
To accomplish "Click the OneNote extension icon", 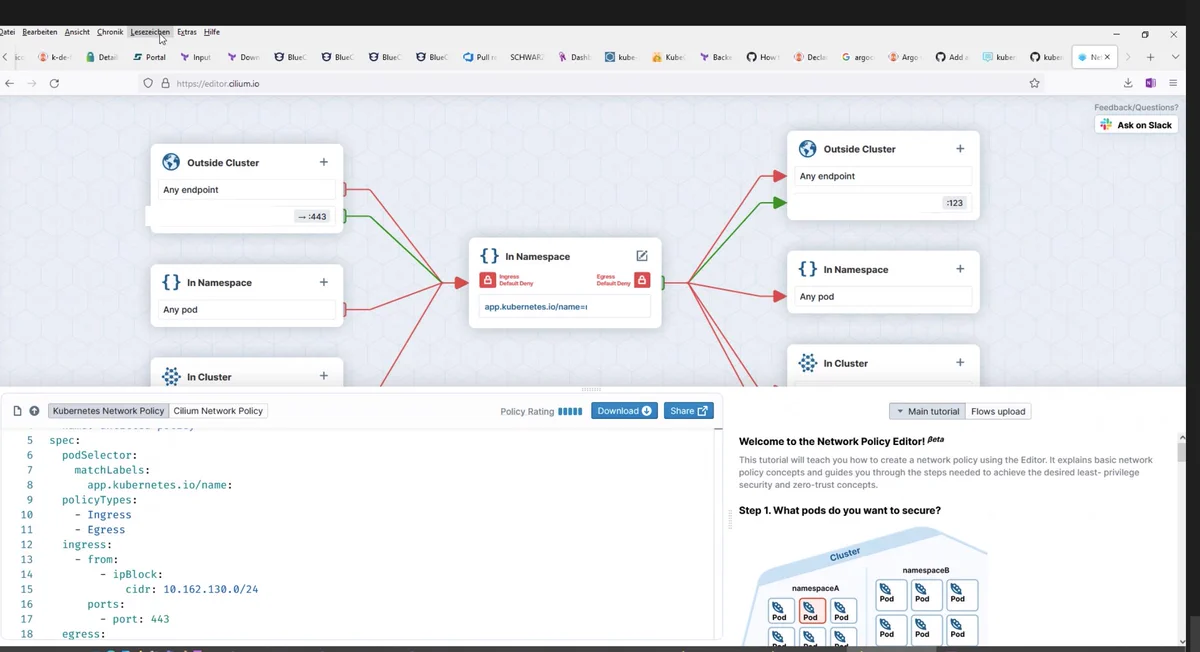I will [1150, 83].
